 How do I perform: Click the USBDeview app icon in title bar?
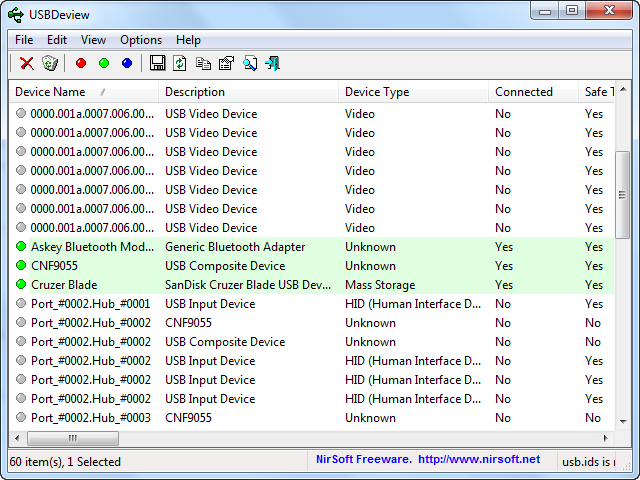click(16, 15)
